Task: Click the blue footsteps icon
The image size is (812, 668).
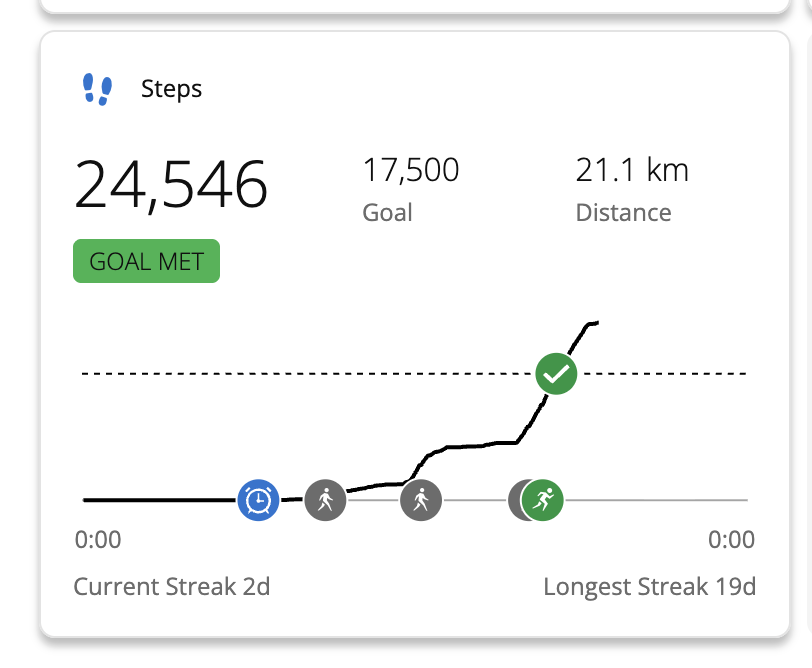Action: point(97,89)
